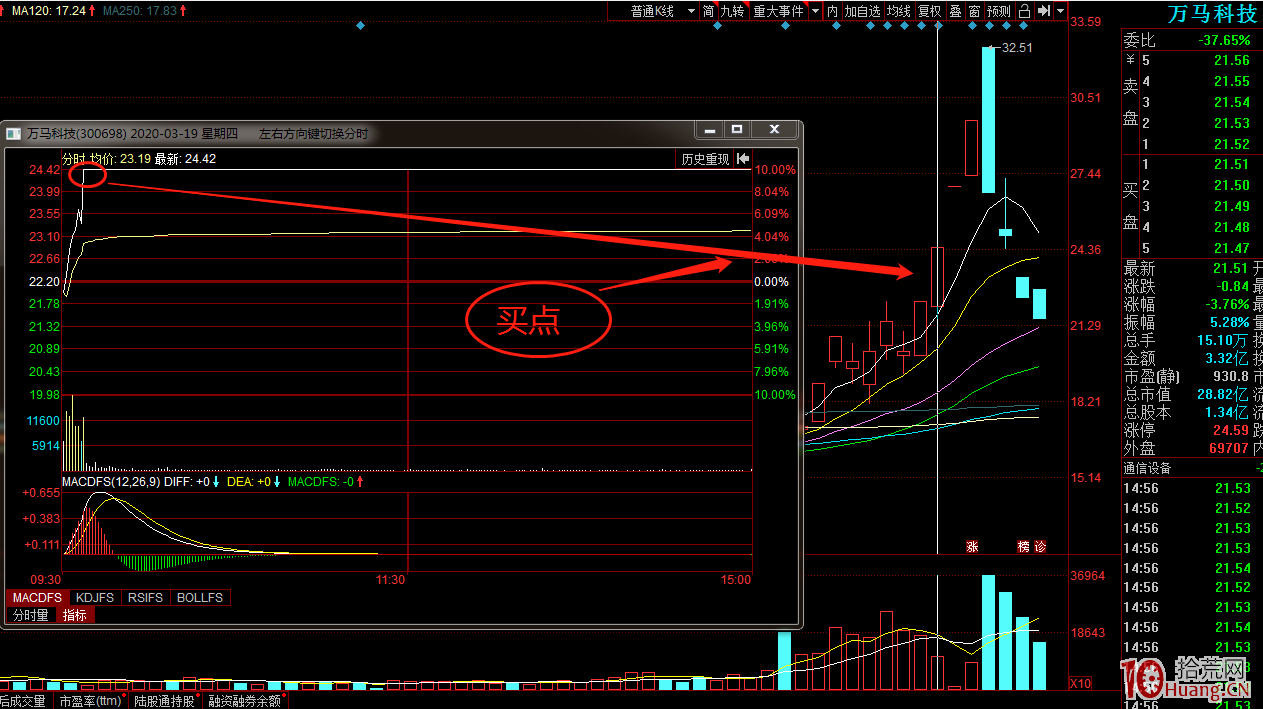Image resolution: width=1263 pixels, height=709 pixels.
Task: Click the 外盘 value 69707
Action: [1228, 449]
